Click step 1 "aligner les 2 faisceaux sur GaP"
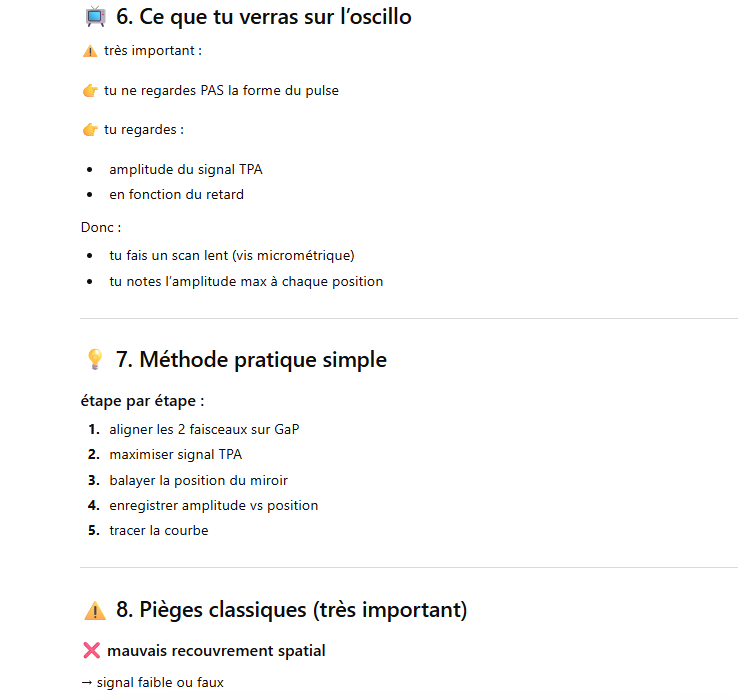The width and height of the screenshot is (738, 700). pos(204,430)
